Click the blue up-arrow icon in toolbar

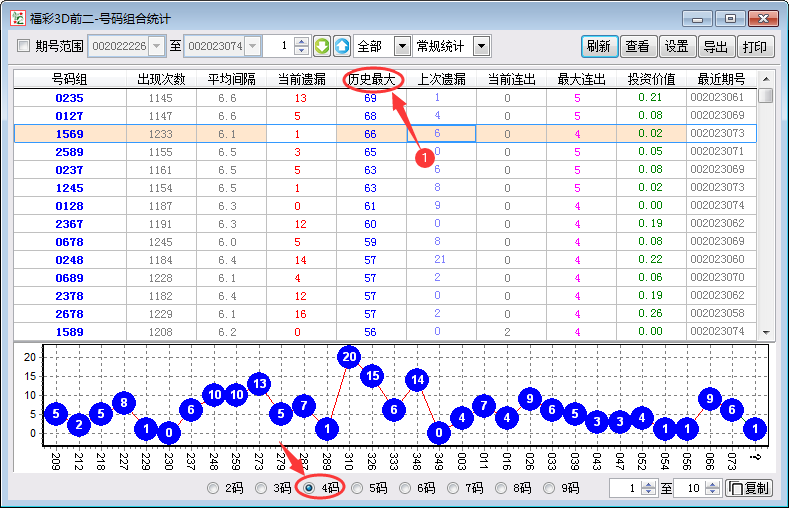pos(342,46)
